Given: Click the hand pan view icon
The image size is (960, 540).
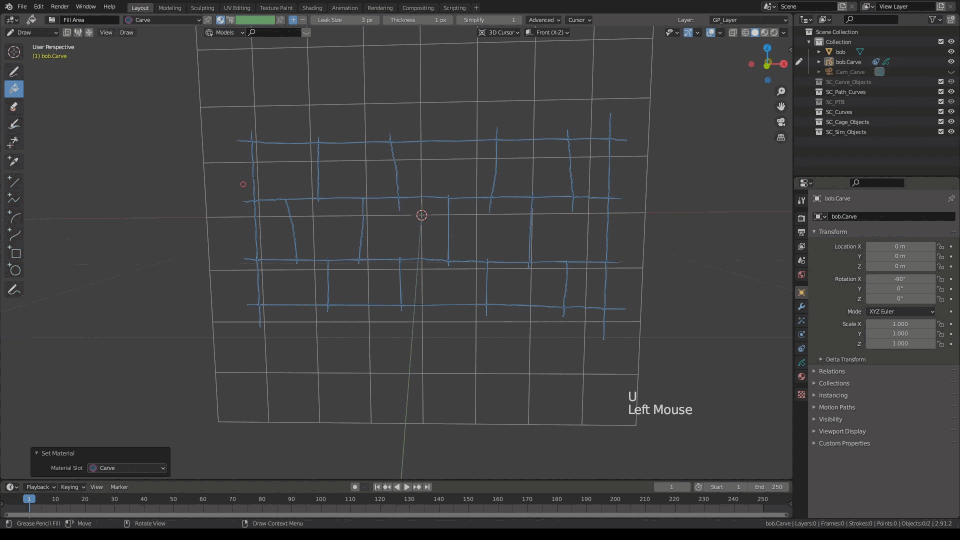Looking at the screenshot, I should [781, 106].
